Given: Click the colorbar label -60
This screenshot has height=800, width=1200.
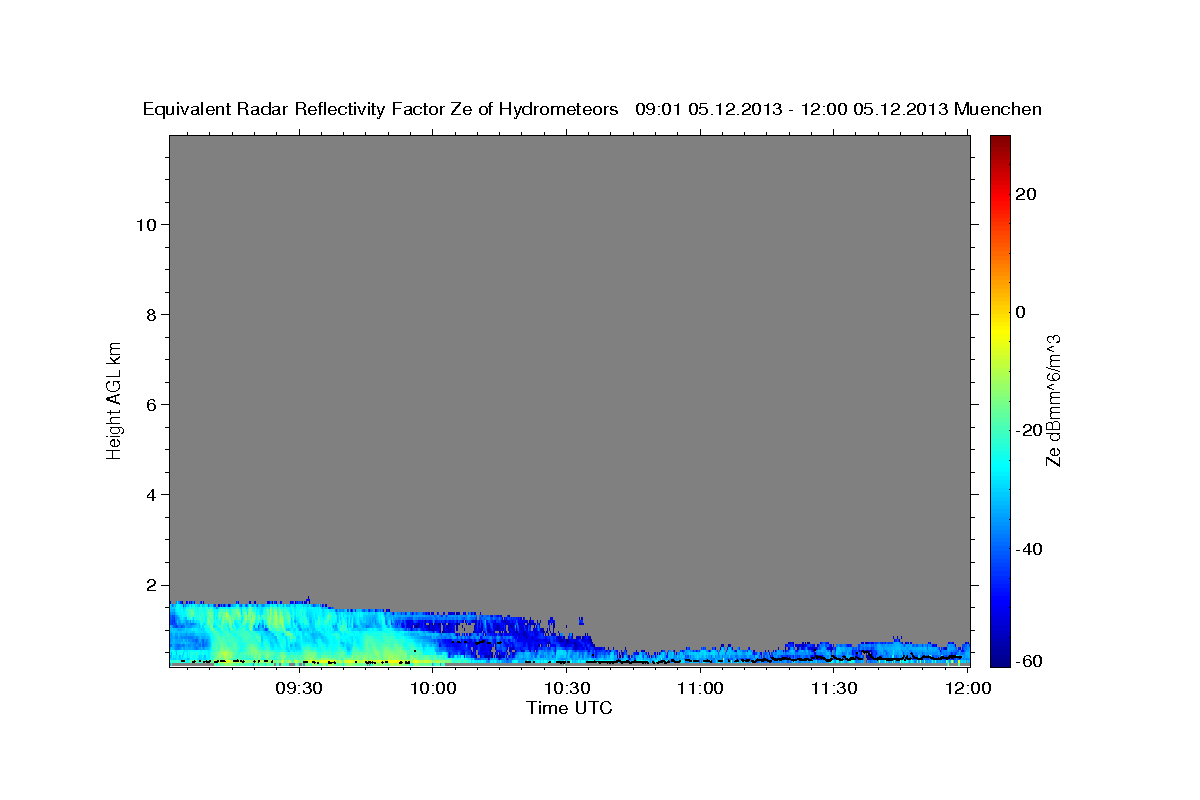Looking at the screenshot, I should click(x=1029, y=662).
